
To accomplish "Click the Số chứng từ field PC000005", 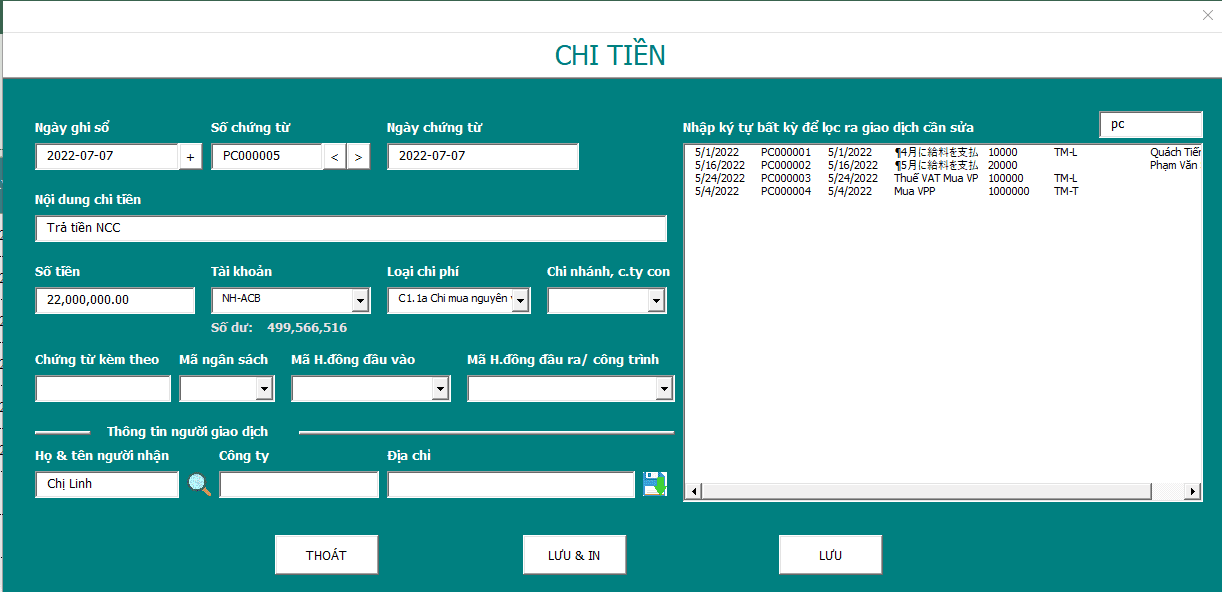I will tap(267, 157).
